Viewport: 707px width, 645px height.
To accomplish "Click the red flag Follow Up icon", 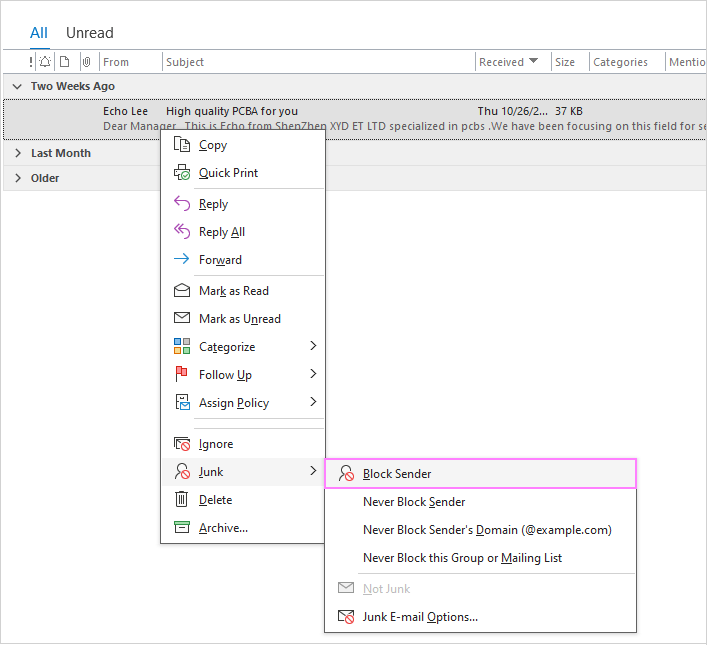I will tap(181, 374).
